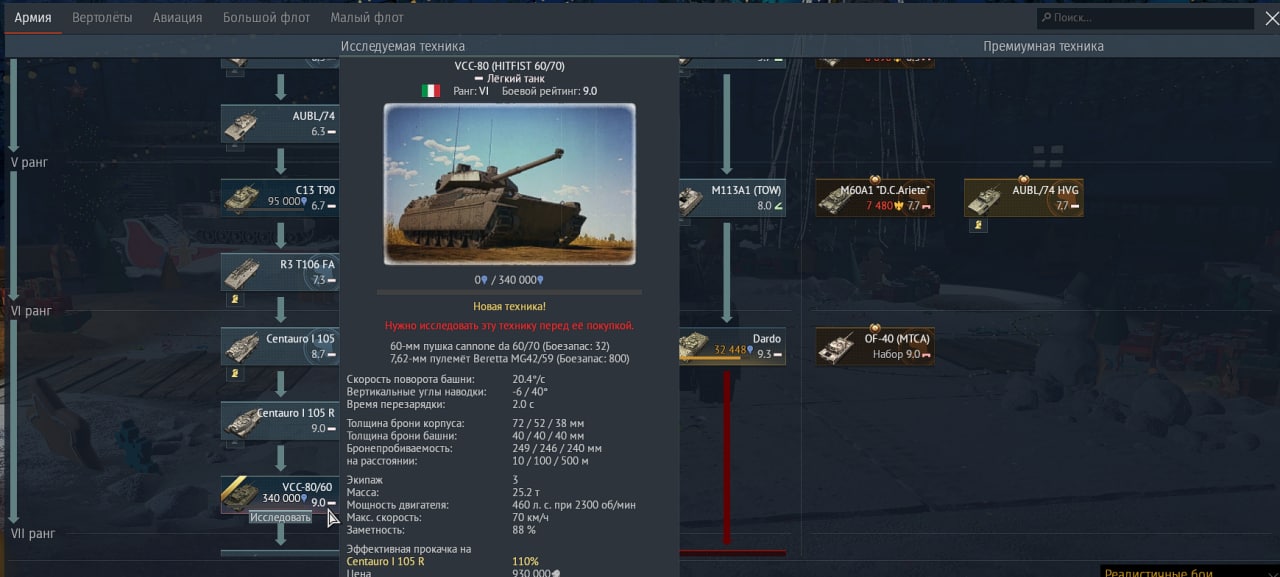Open the Большой флот tab
1280x577 pixels.
[266, 18]
